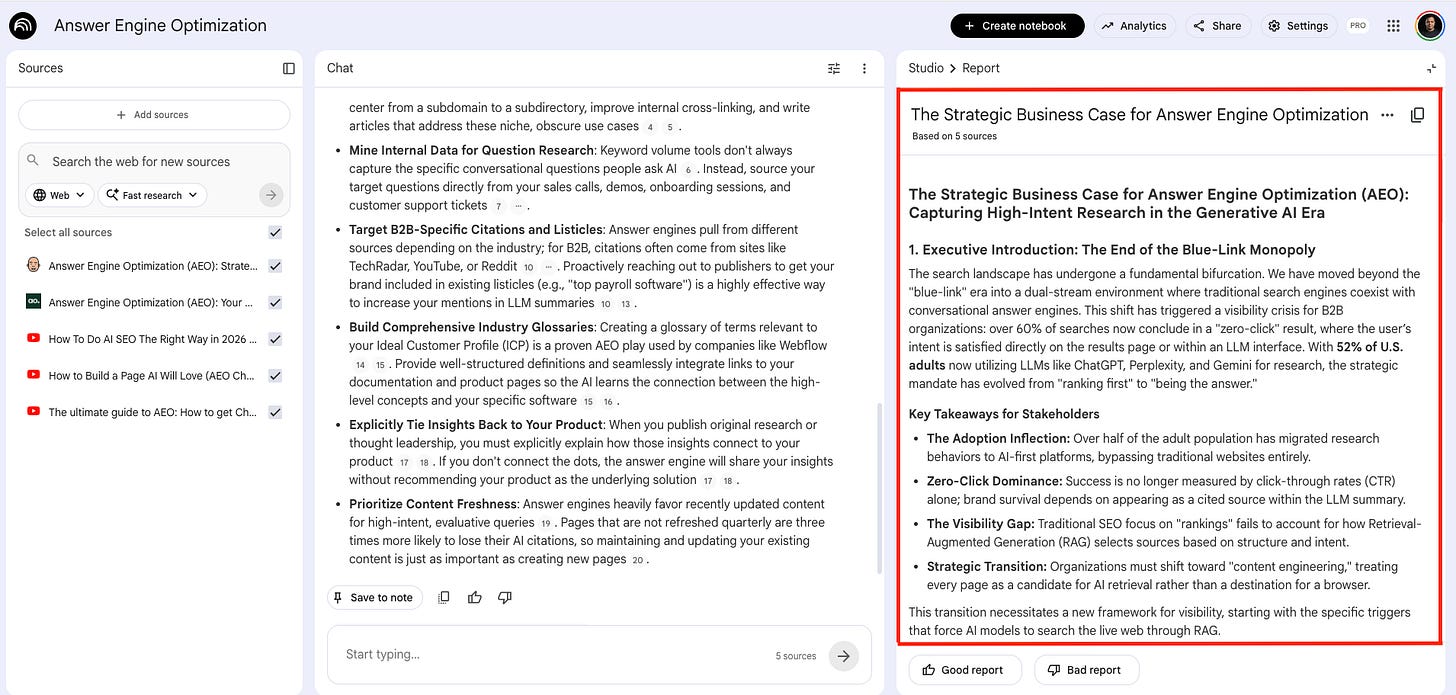This screenshot has width=1456, height=695.
Task: Thumbs up the chat response
Action: pyautogui.click(x=474, y=597)
